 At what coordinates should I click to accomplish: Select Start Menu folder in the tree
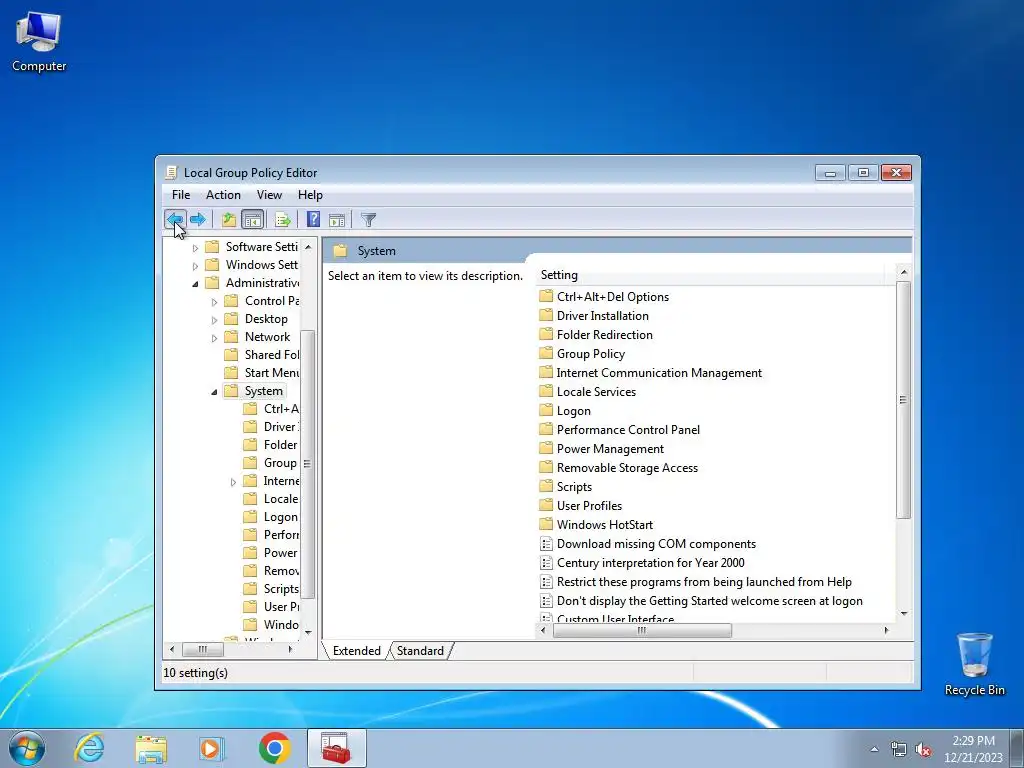(261, 372)
